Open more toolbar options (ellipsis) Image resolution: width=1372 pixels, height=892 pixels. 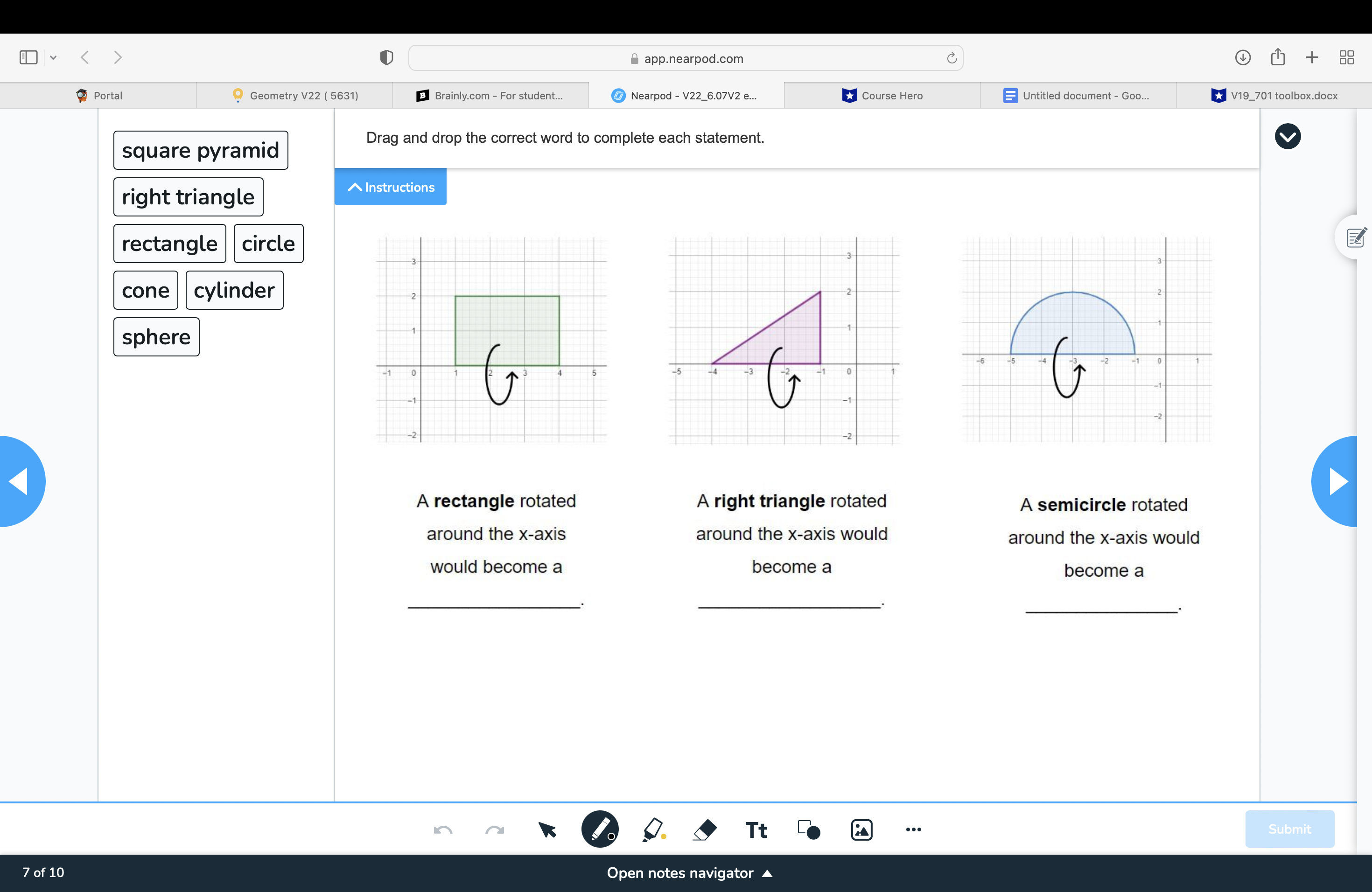pyautogui.click(x=912, y=830)
